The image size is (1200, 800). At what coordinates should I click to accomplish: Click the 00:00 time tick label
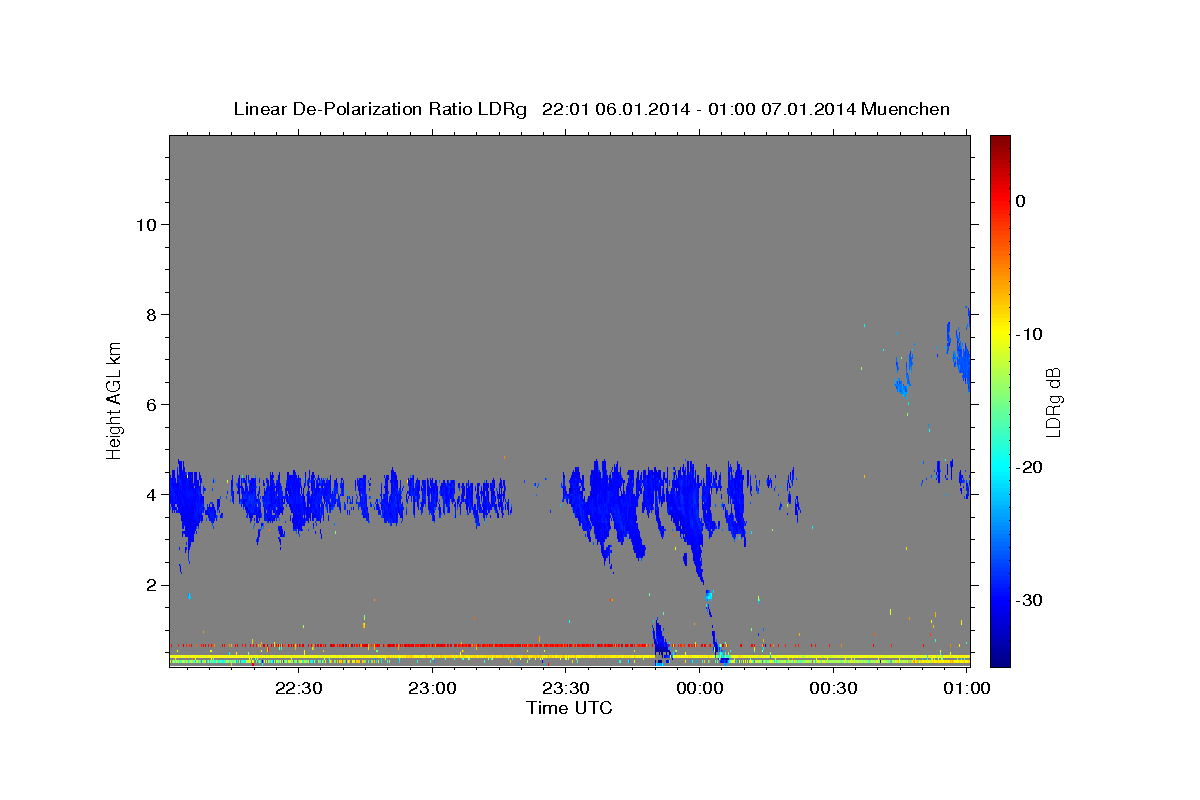(x=699, y=688)
